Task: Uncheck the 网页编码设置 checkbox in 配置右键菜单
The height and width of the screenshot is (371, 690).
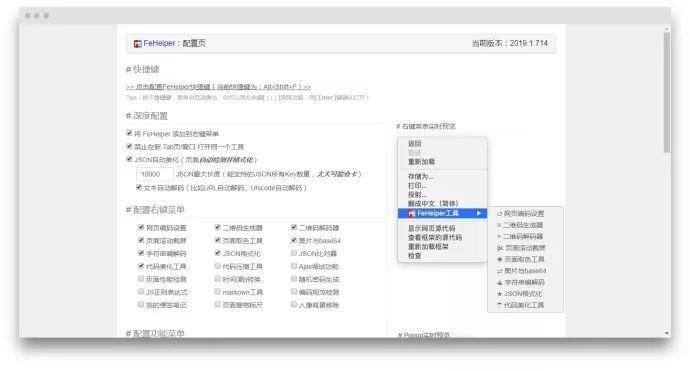Action: coord(141,227)
